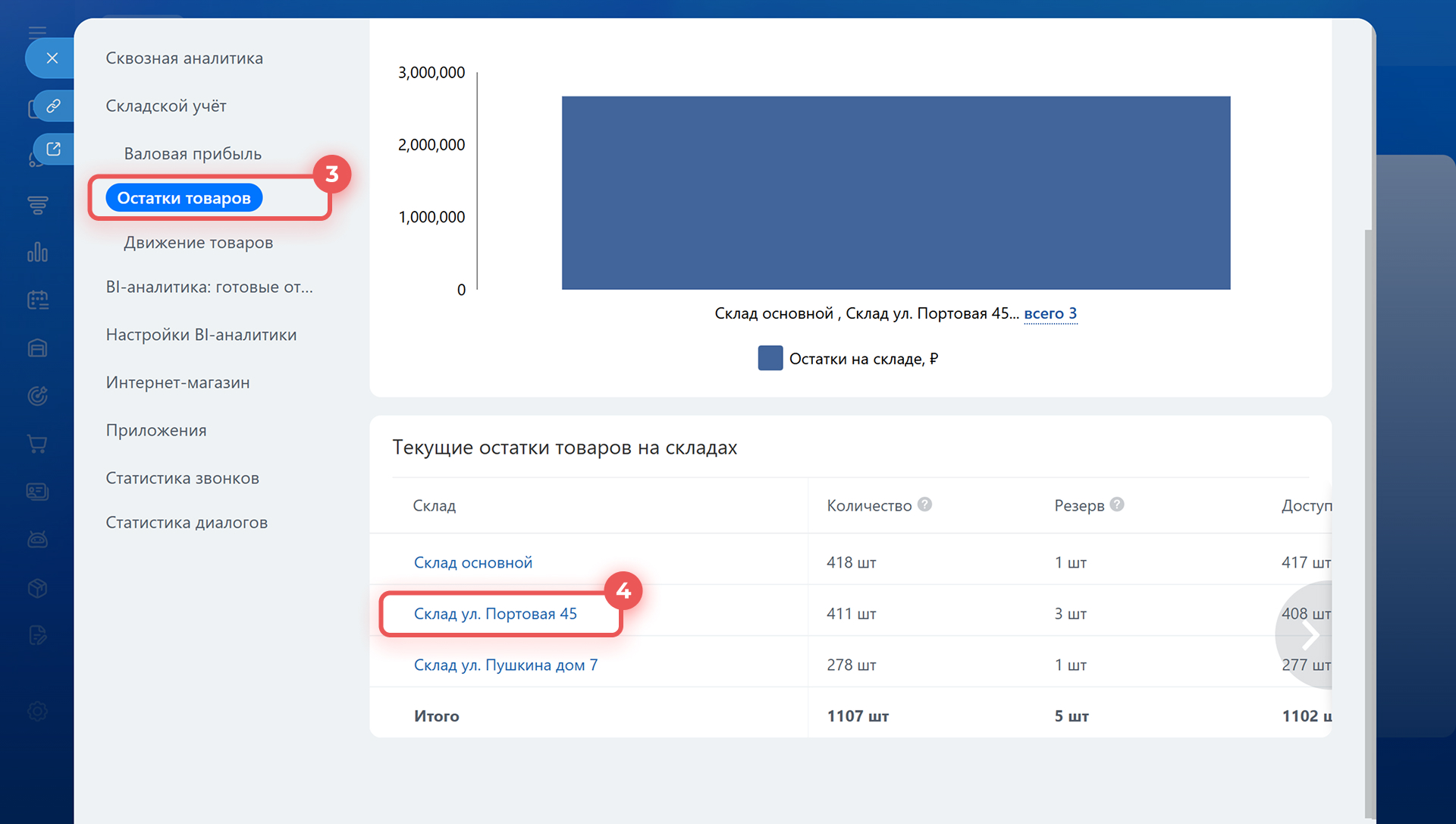Open Склад ул. Портовая 45 link

(495, 614)
